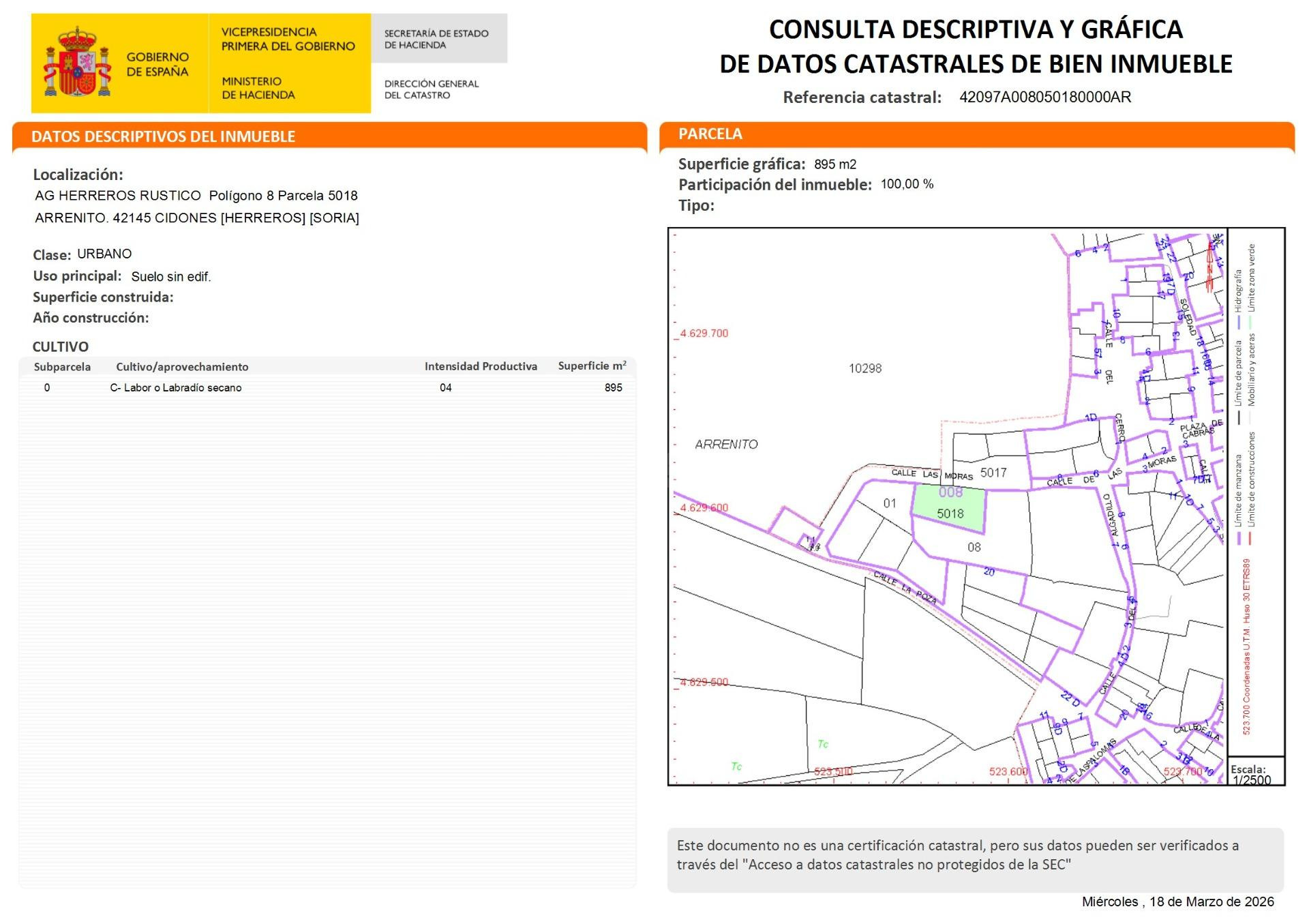Click the 'Uso principal:' label
Image resolution: width=1309 pixels, height=924 pixels.
point(77,276)
